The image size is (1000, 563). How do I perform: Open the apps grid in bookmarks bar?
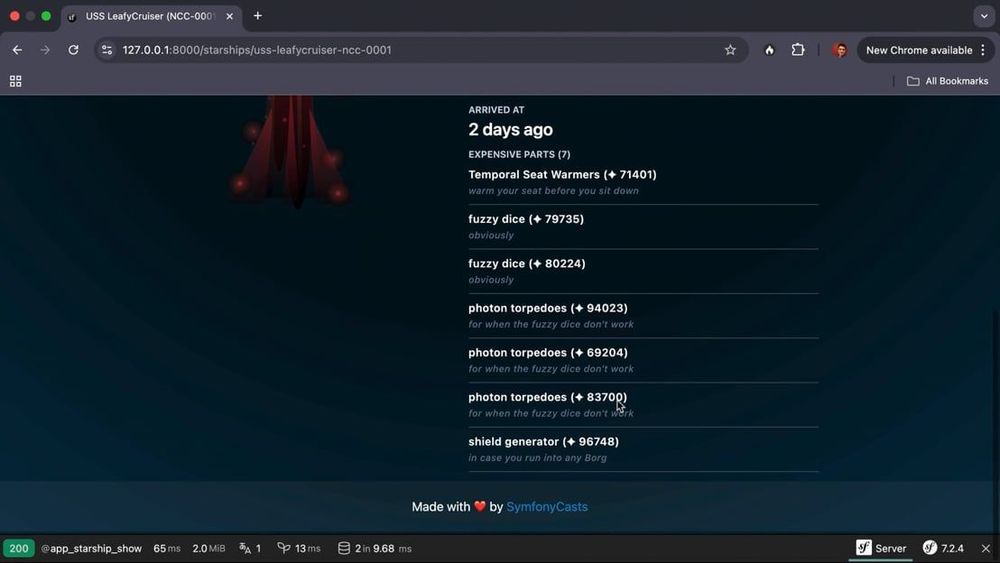pyautogui.click(x=15, y=81)
